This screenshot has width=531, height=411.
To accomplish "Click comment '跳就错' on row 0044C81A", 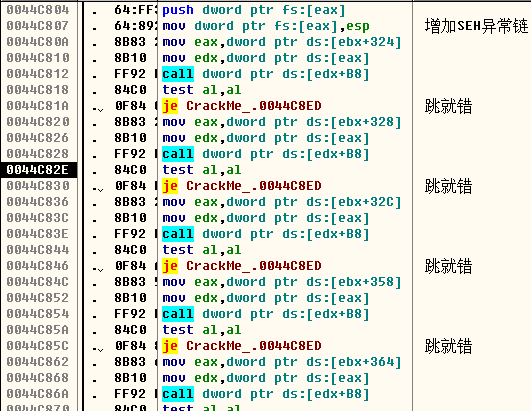I will point(448,106).
